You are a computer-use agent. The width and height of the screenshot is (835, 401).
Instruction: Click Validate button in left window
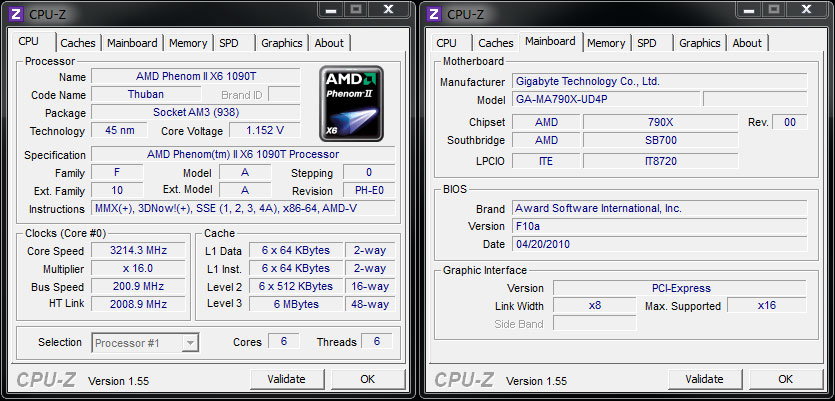286,379
